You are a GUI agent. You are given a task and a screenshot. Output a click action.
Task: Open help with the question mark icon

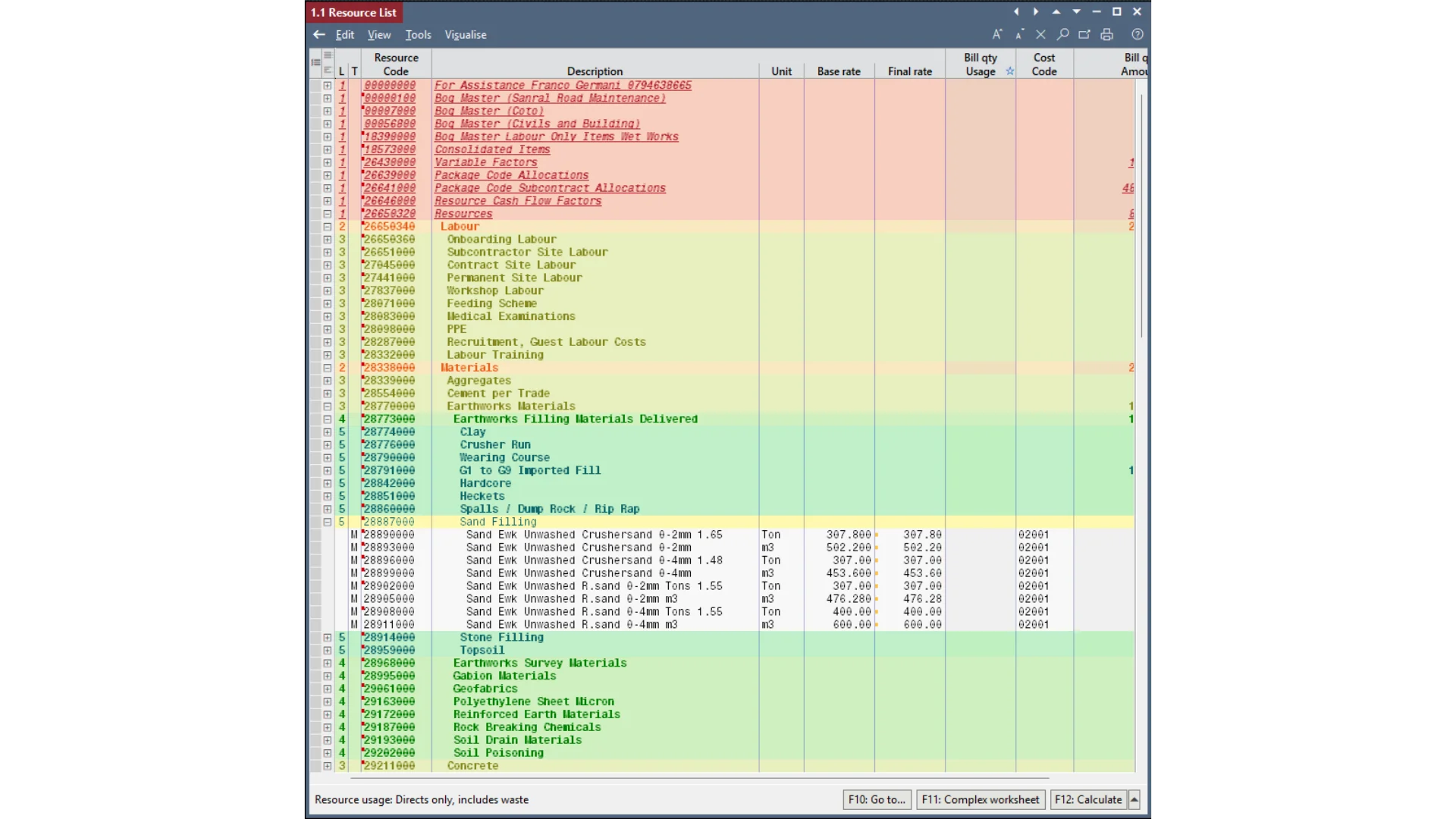pyautogui.click(x=1137, y=35)
